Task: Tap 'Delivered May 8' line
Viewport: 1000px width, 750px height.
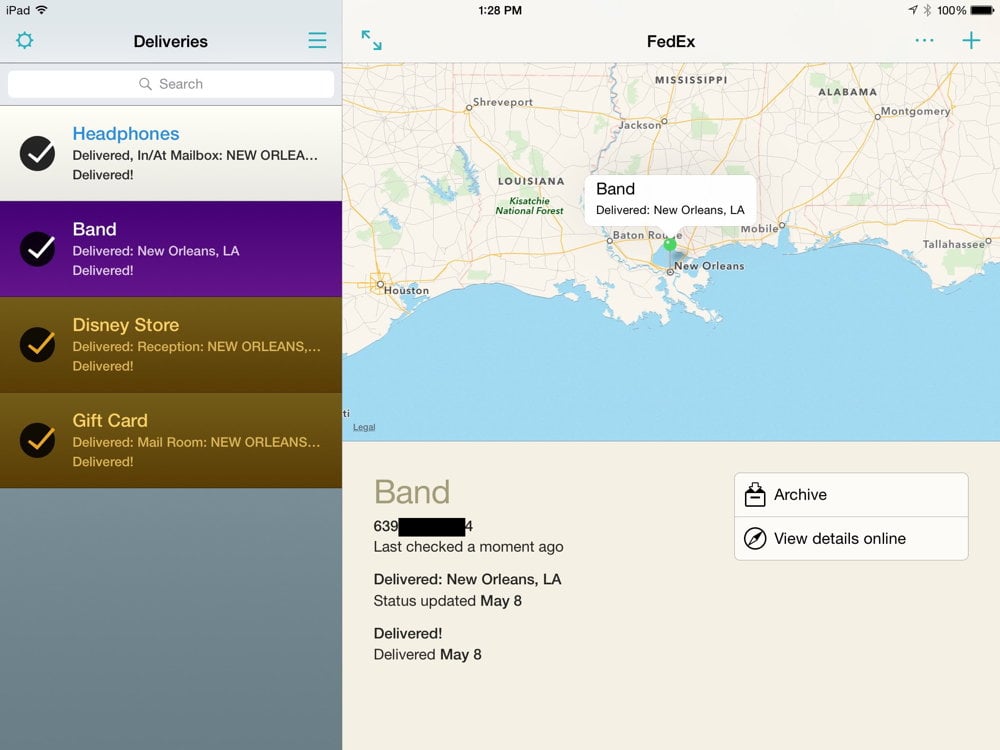Action: pos(427,654)
